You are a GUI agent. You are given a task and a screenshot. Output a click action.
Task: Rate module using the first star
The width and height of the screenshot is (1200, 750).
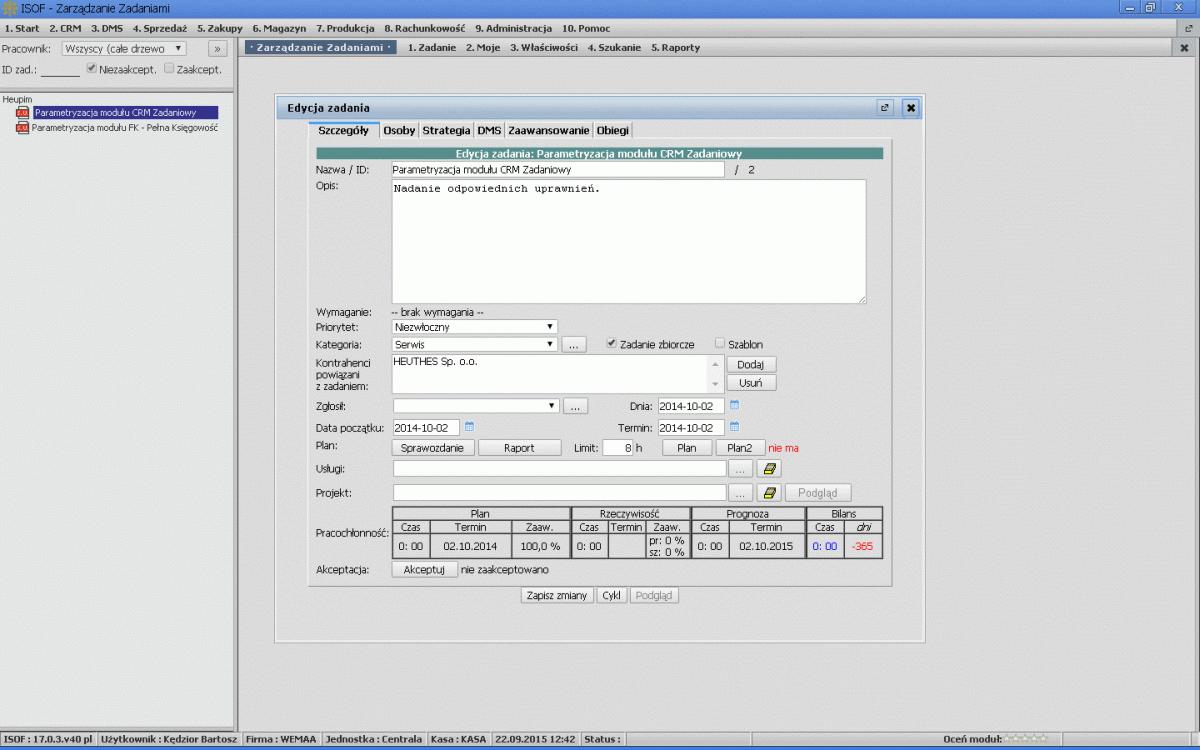tap(1007, 739)
